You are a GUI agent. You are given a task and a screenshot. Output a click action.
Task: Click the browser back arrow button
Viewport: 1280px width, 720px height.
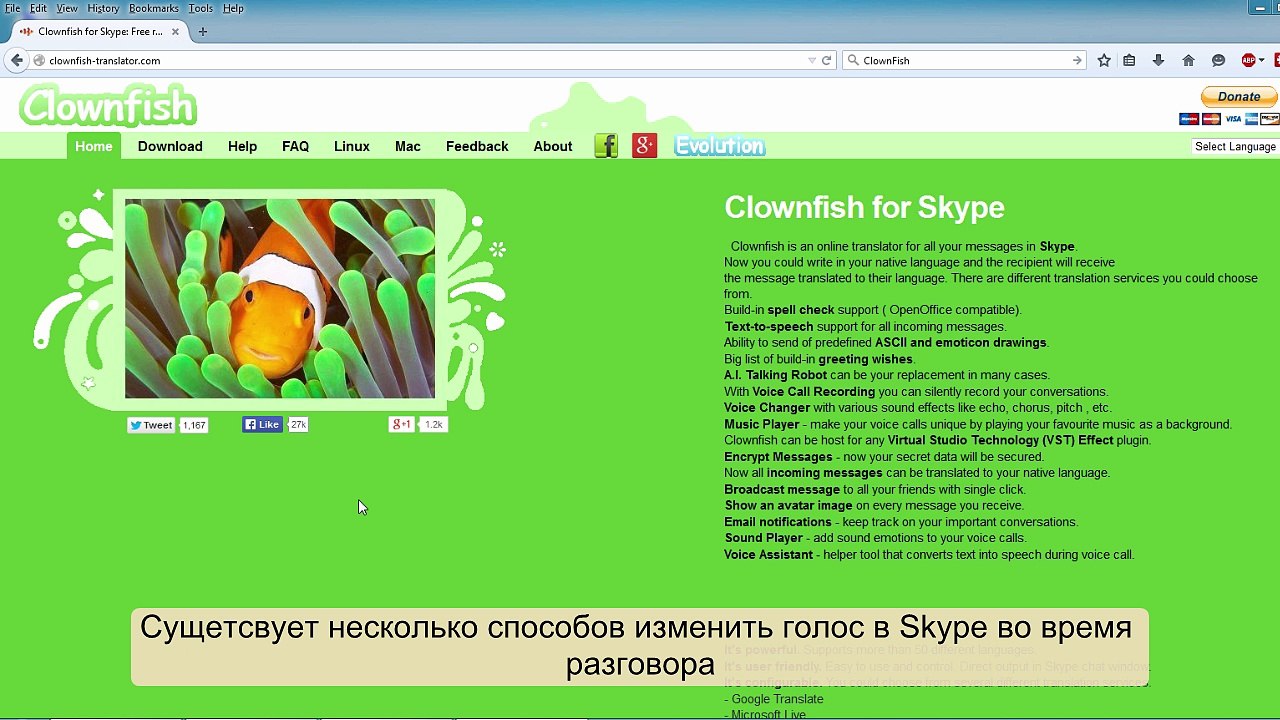(x=16, y=60)
